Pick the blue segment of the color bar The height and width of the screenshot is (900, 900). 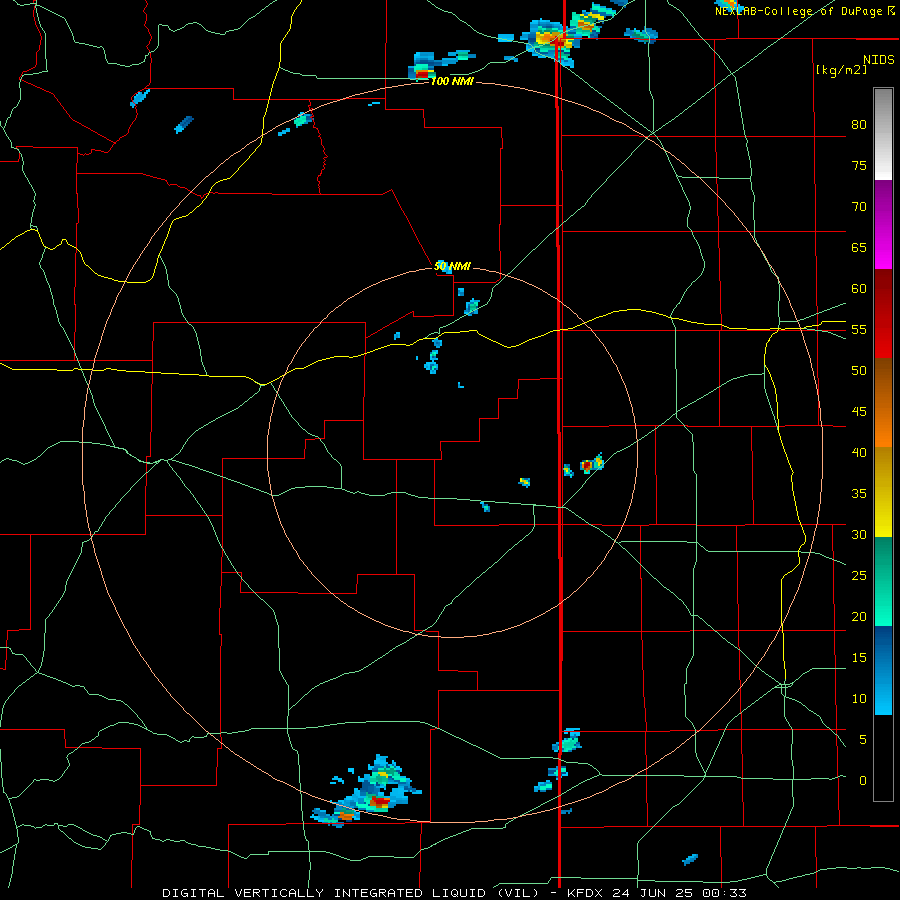[x=883, y=670]
